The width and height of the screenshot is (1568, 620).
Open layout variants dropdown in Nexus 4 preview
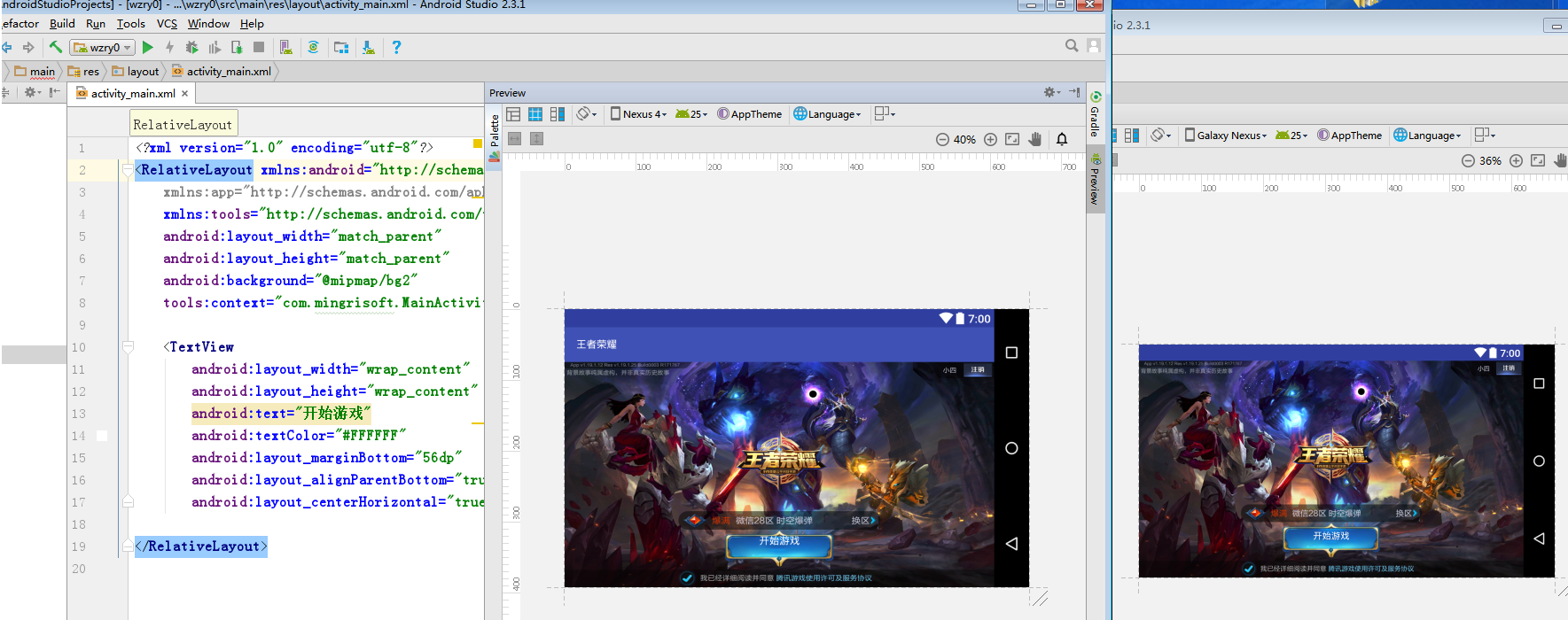tap(885, 113)
